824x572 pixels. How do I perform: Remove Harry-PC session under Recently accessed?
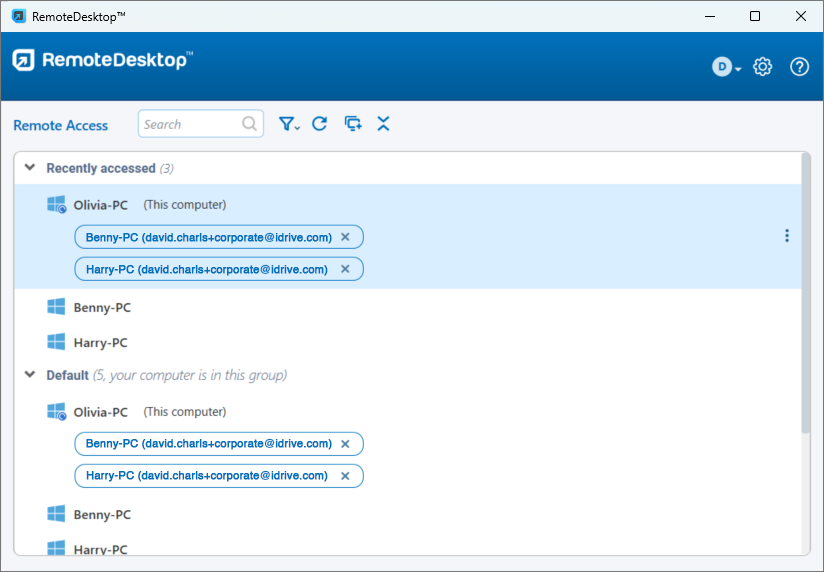pos(345,269)
